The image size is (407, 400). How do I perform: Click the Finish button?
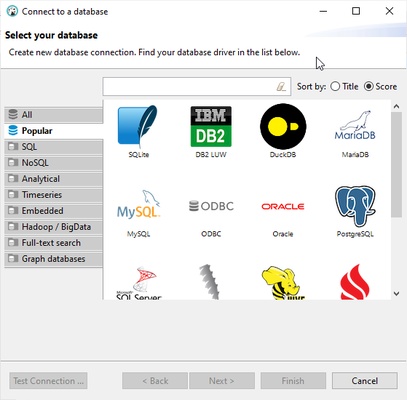(x=293, y=381)
